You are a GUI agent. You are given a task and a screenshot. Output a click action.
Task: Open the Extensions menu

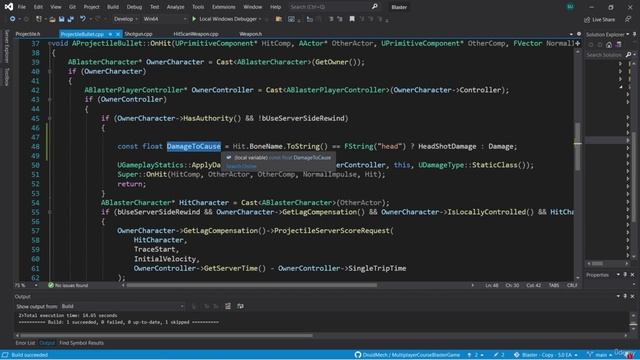tap(223, 7)
